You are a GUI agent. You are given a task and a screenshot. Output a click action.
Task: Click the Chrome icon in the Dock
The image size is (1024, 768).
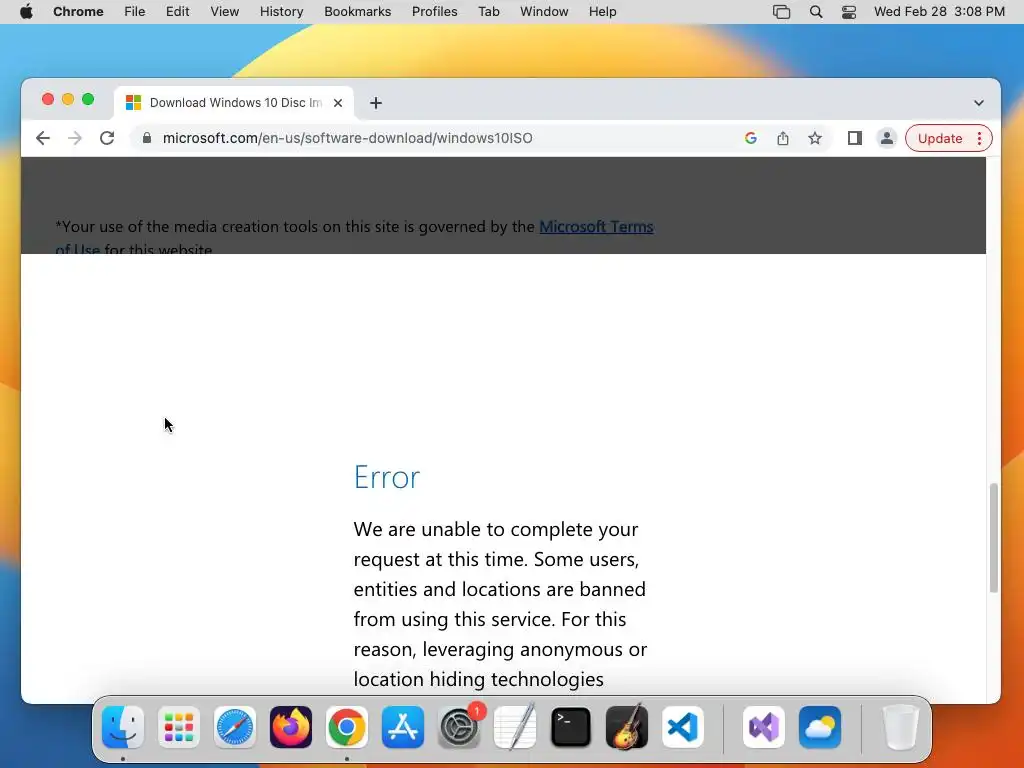coord(347,727)
